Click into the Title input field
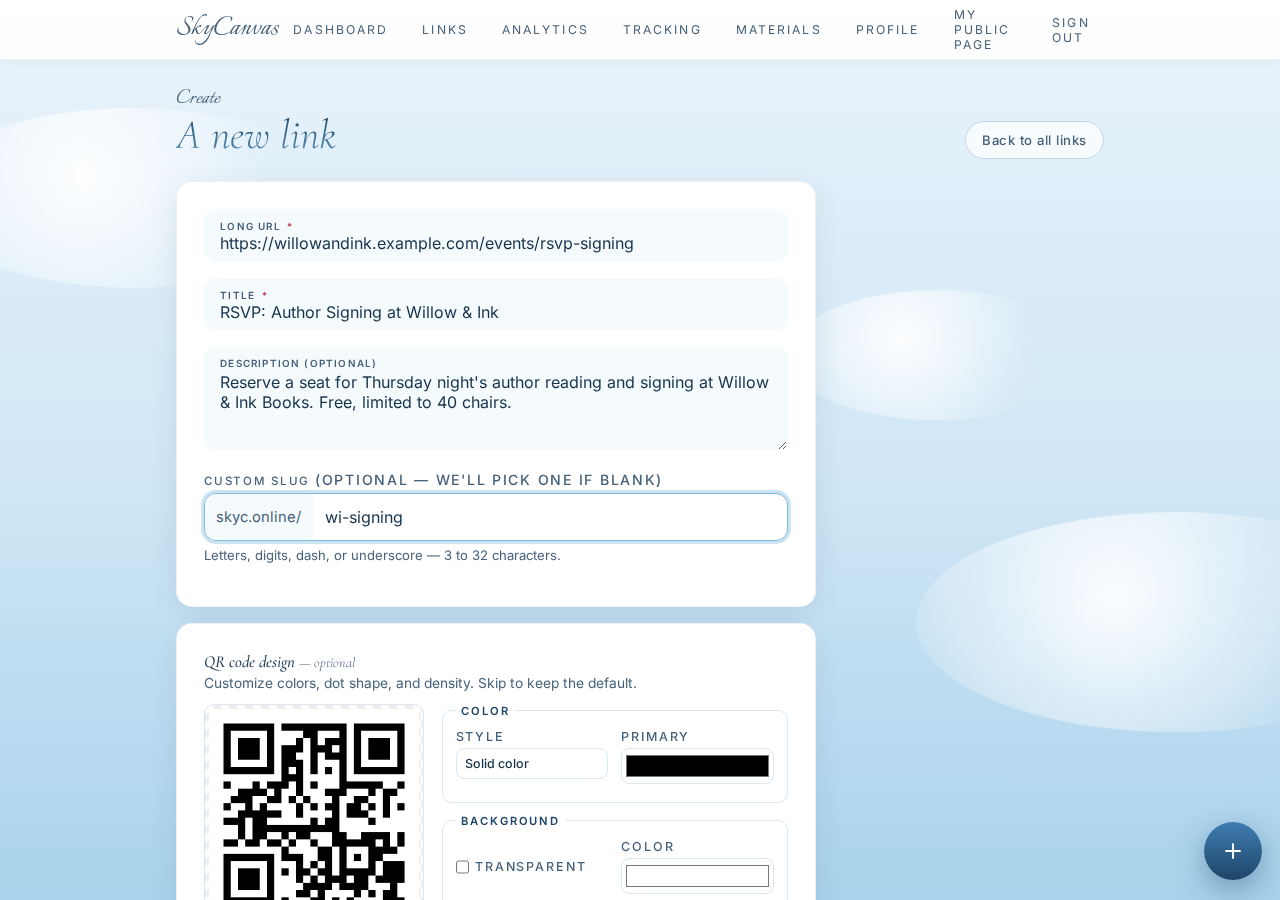 click(496, 305)
